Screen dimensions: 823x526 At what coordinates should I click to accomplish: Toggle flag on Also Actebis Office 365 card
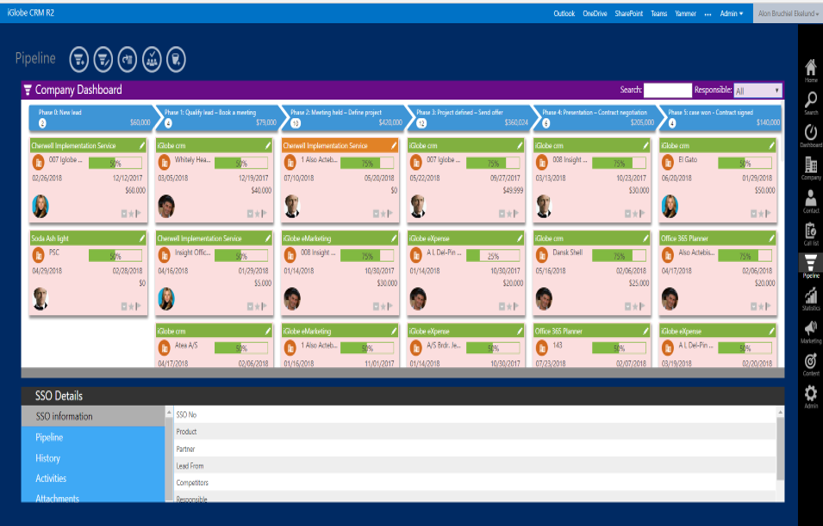click(x=768, y=307)
